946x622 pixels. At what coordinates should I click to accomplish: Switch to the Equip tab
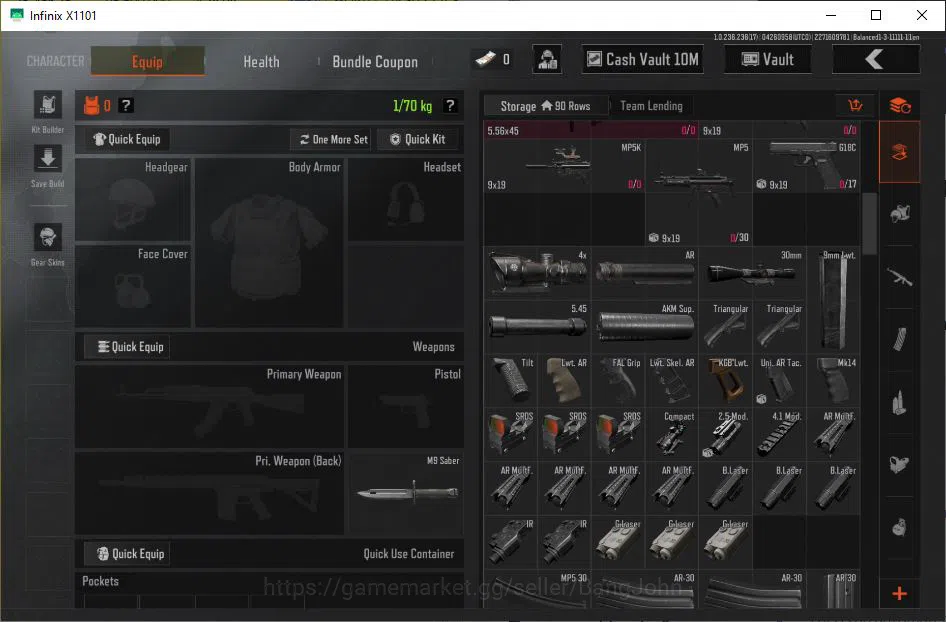[147, 62]
